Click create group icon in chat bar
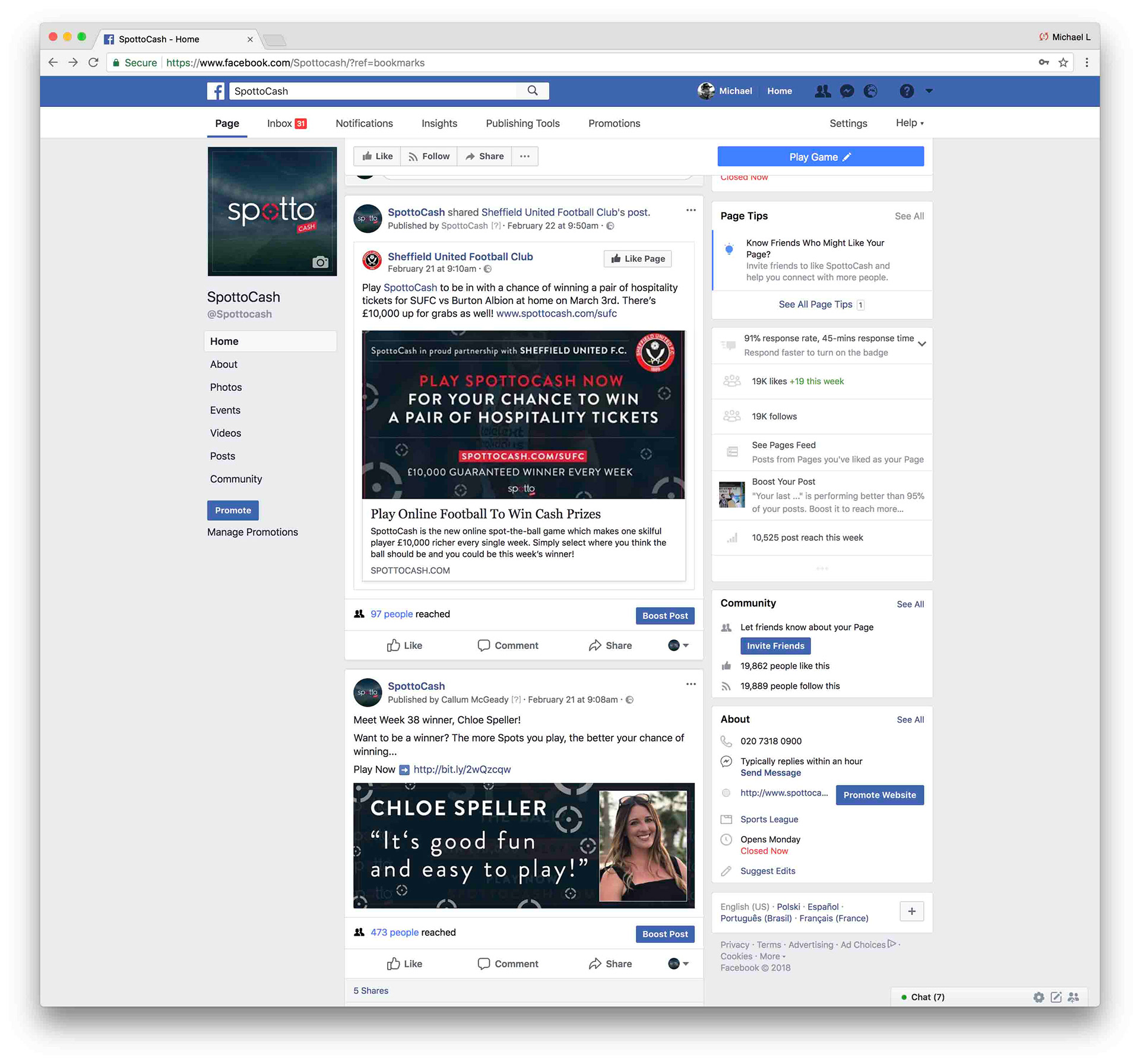This screenshot has height=1064, width=1140. [1073, 997]
